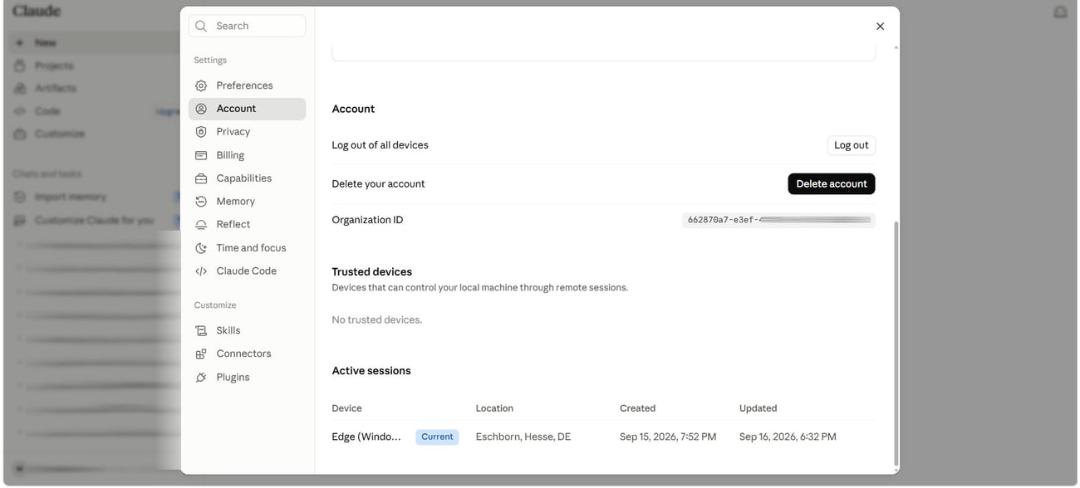Screen dimensions: 1080x488
Task: Click the Privacy shield icon
Action: coord(201,132)
